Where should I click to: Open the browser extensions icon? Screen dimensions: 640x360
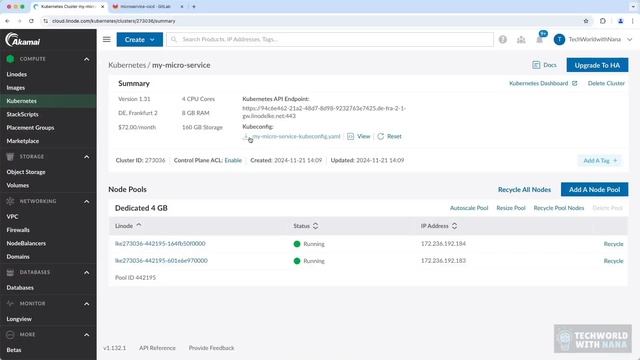point(603,21)
